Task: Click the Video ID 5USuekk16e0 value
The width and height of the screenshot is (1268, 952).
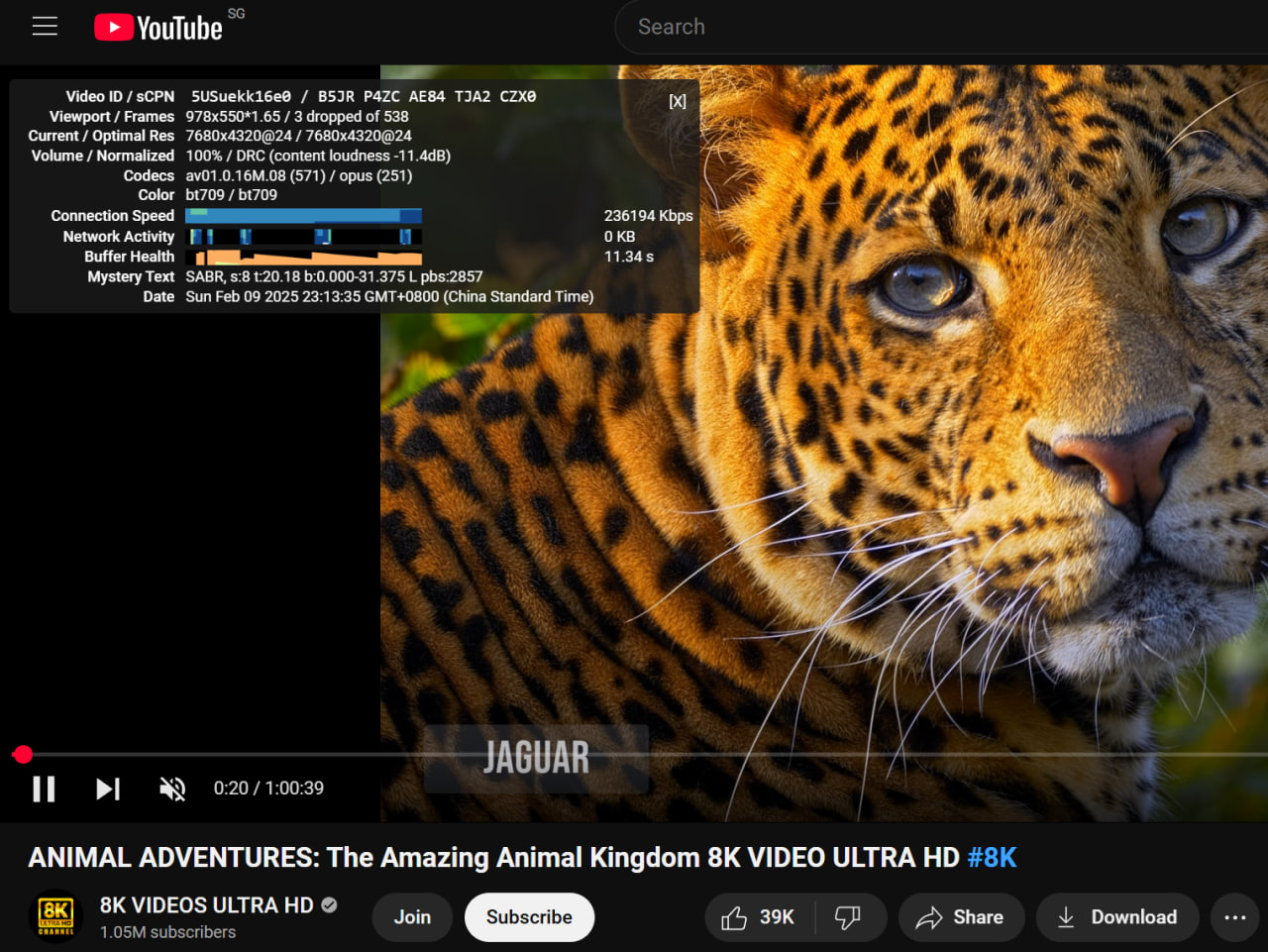Action: pyautogui.click(x=241, y=96)
